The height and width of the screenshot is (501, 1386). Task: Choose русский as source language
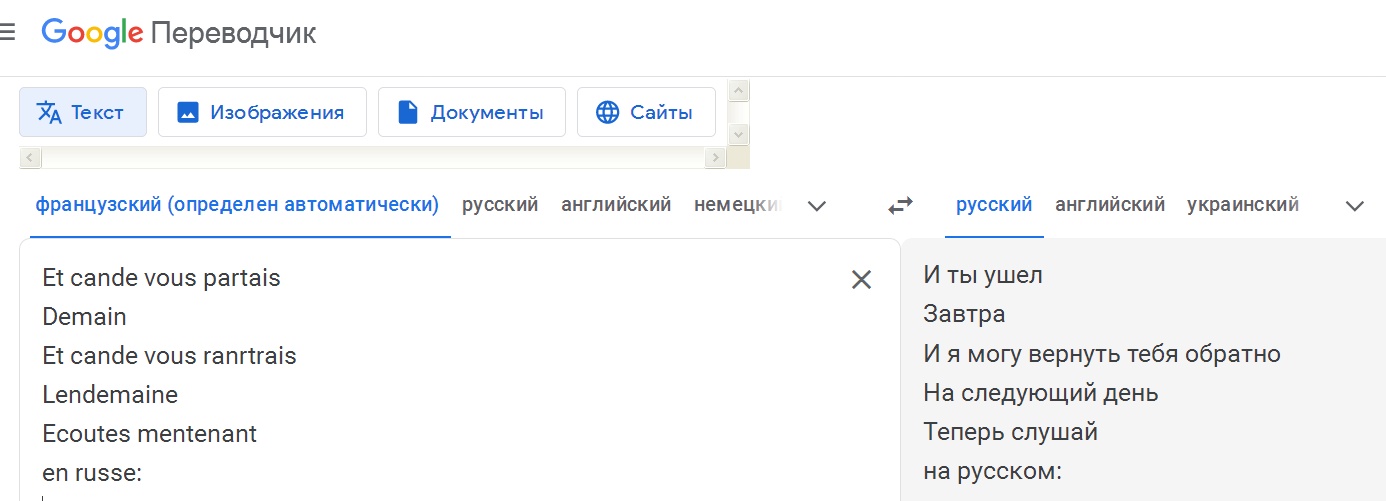(x=500, y=205)
